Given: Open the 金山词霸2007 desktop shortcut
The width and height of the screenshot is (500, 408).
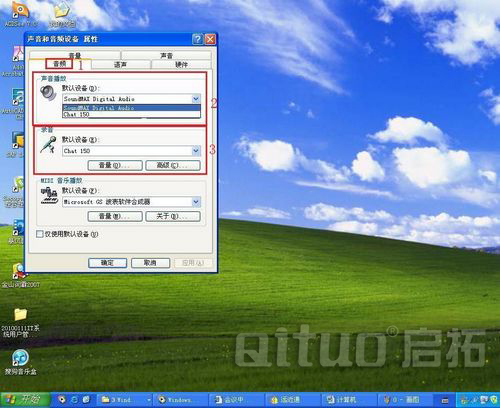Looking at the screenshot, I should click(20, 275).
